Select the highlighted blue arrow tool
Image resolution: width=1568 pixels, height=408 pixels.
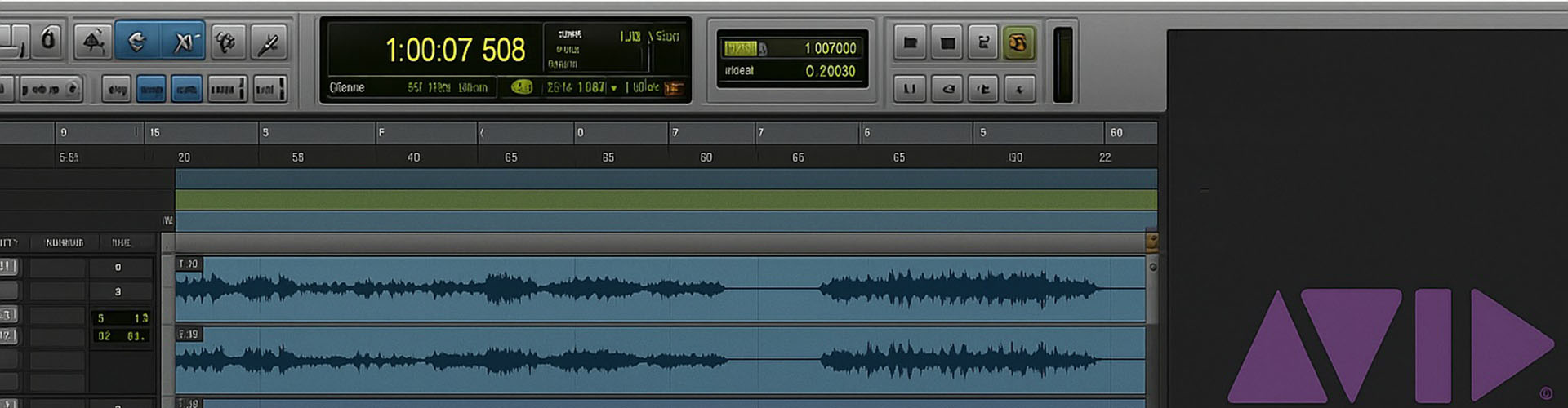click(x=137, y=42)
